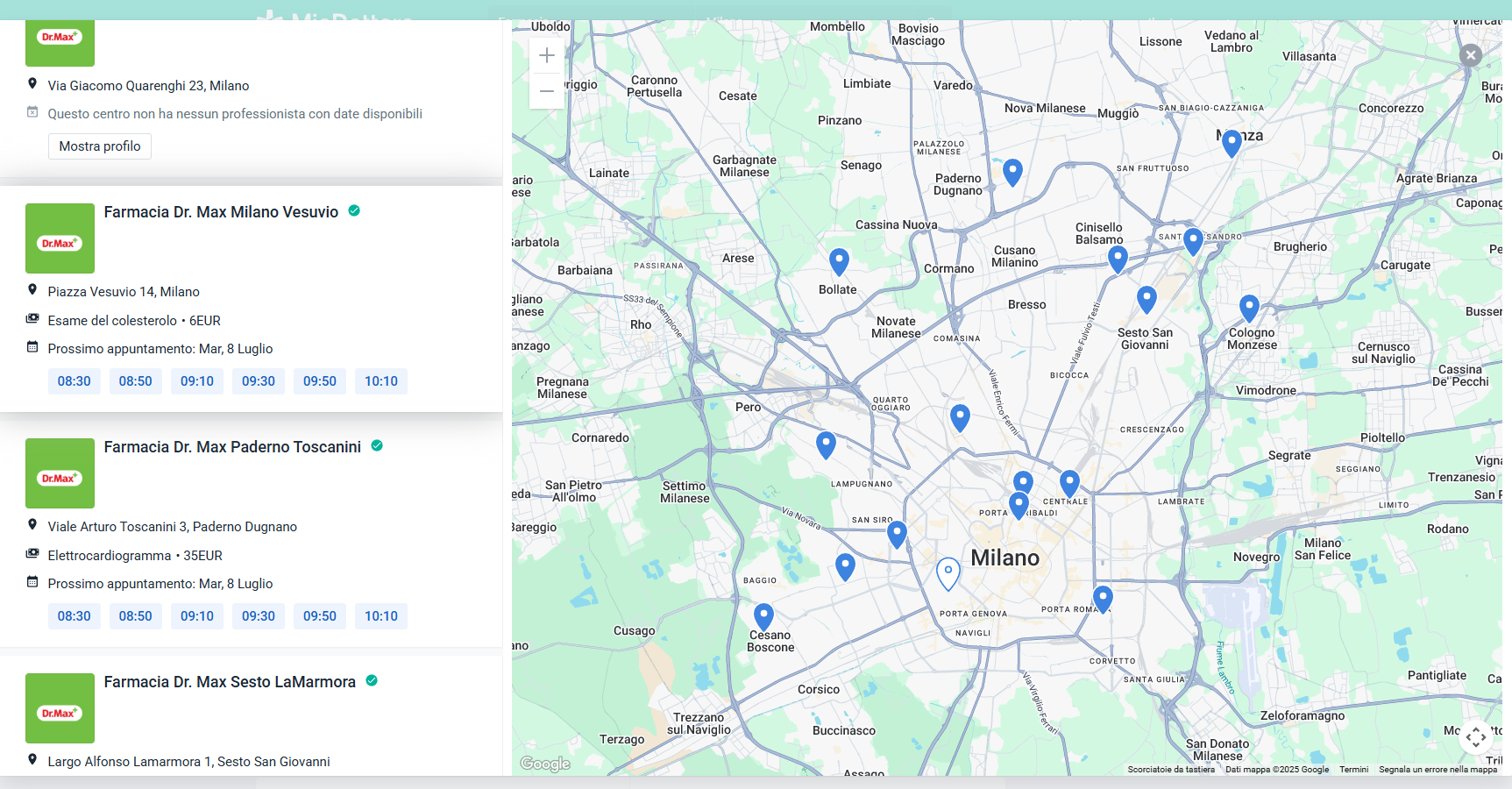Book 09:10 slot at Milano Vesuvio
This screenshot has height=789, width=1512.
pos(197,381)
